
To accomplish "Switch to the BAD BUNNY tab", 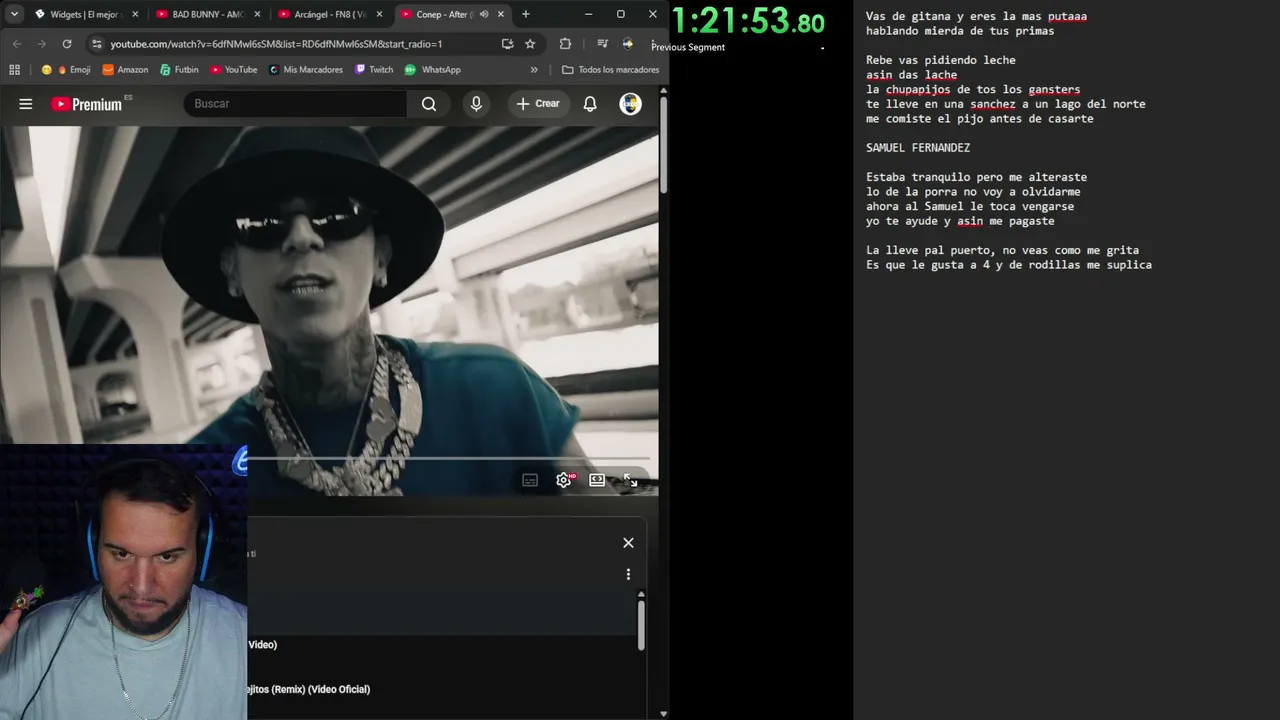I will [x=208, y=14].
